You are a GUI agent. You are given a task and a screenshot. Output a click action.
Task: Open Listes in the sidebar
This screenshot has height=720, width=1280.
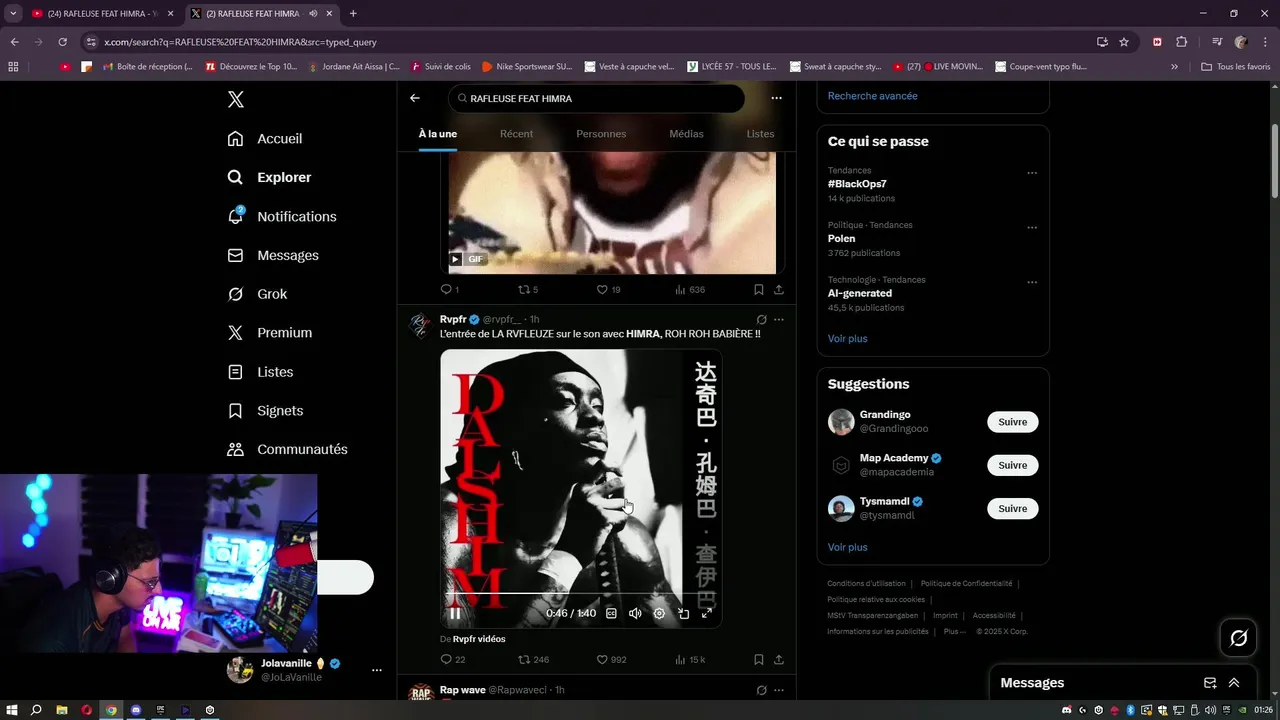[x=260, y=372]
